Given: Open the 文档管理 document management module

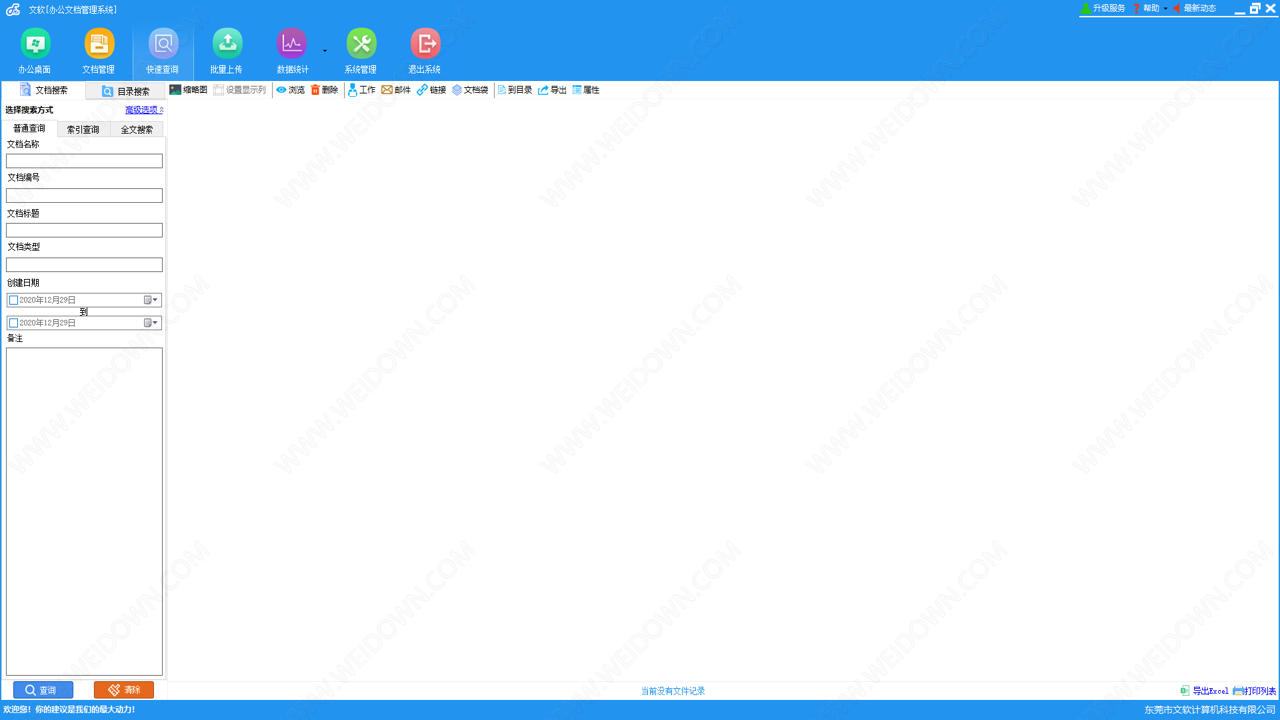Looking at the screenshot, I should (x=99, y=51).
